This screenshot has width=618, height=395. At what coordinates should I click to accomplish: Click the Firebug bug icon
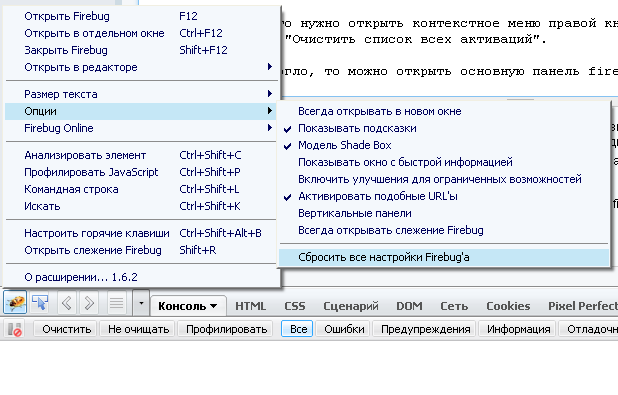pos(15,303)
